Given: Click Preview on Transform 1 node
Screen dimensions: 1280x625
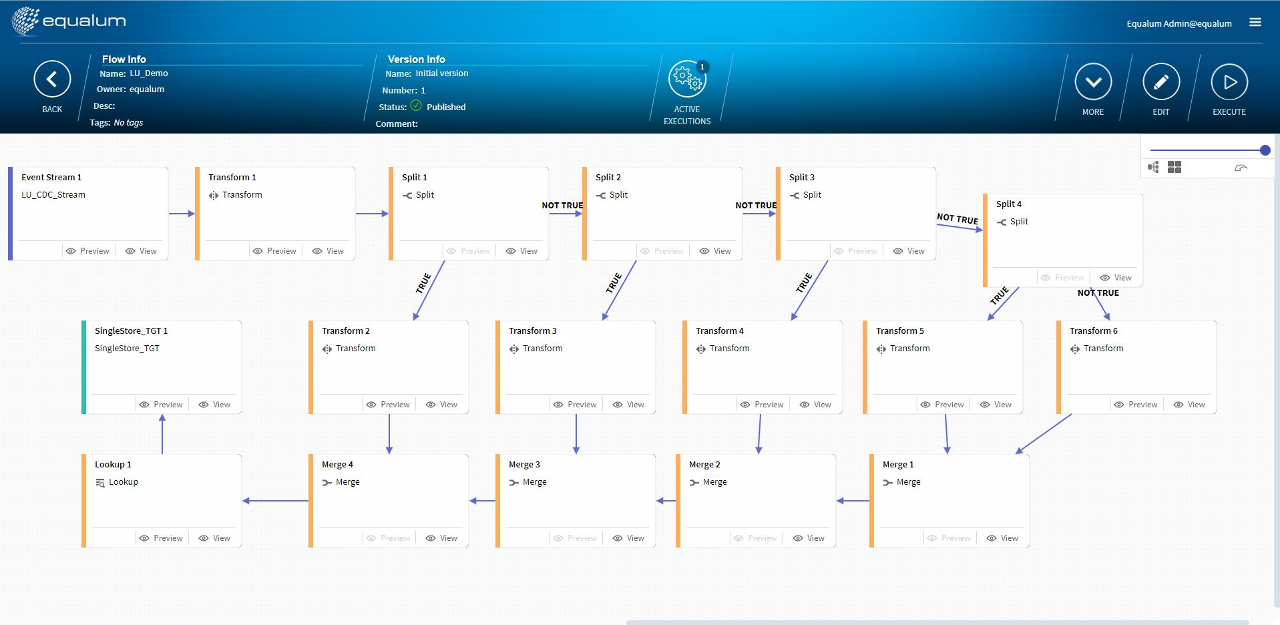Looking at the screenshot, I should [274, 251].
